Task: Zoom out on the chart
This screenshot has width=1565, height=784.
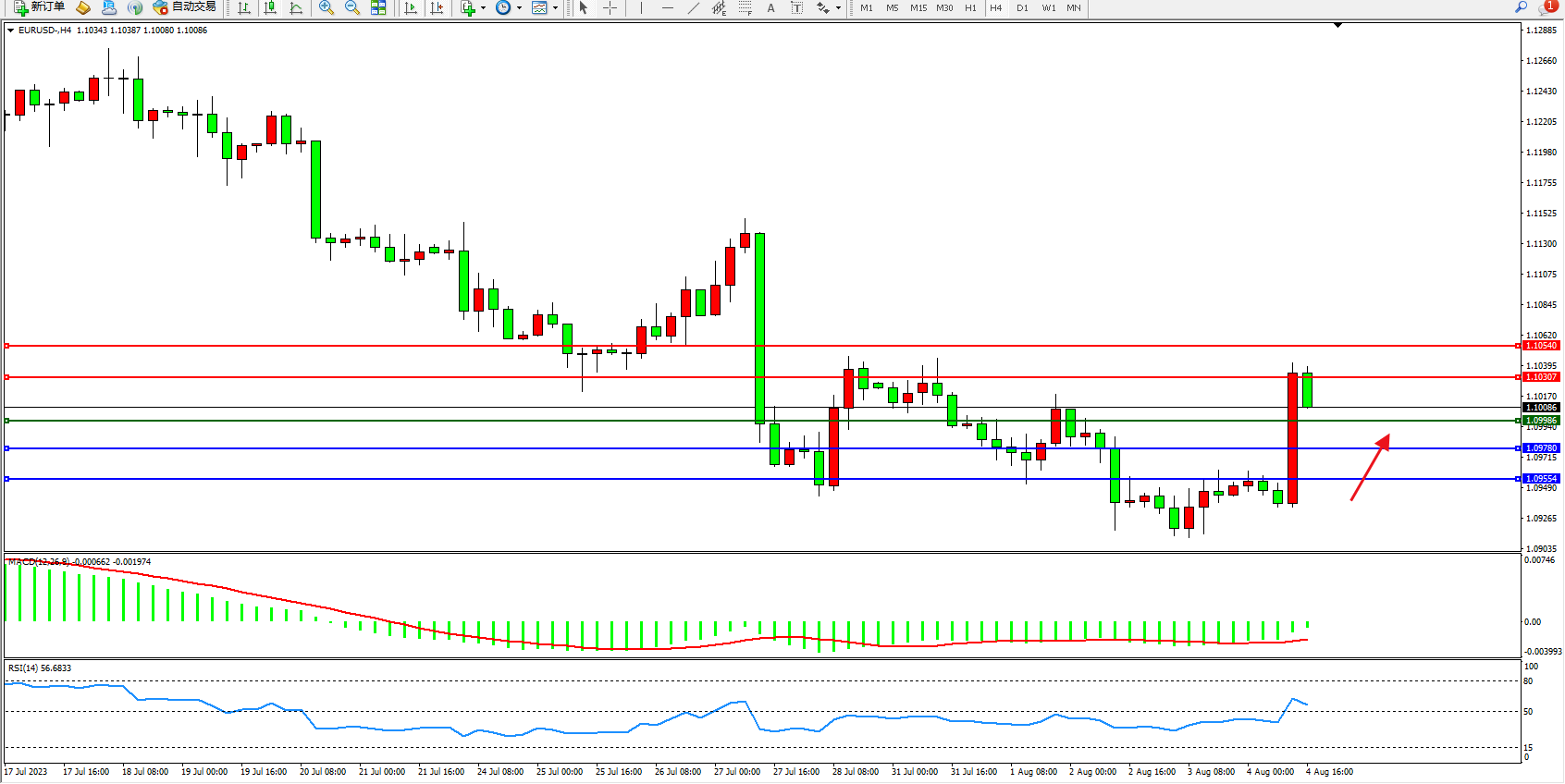Action: coord(352,7)
